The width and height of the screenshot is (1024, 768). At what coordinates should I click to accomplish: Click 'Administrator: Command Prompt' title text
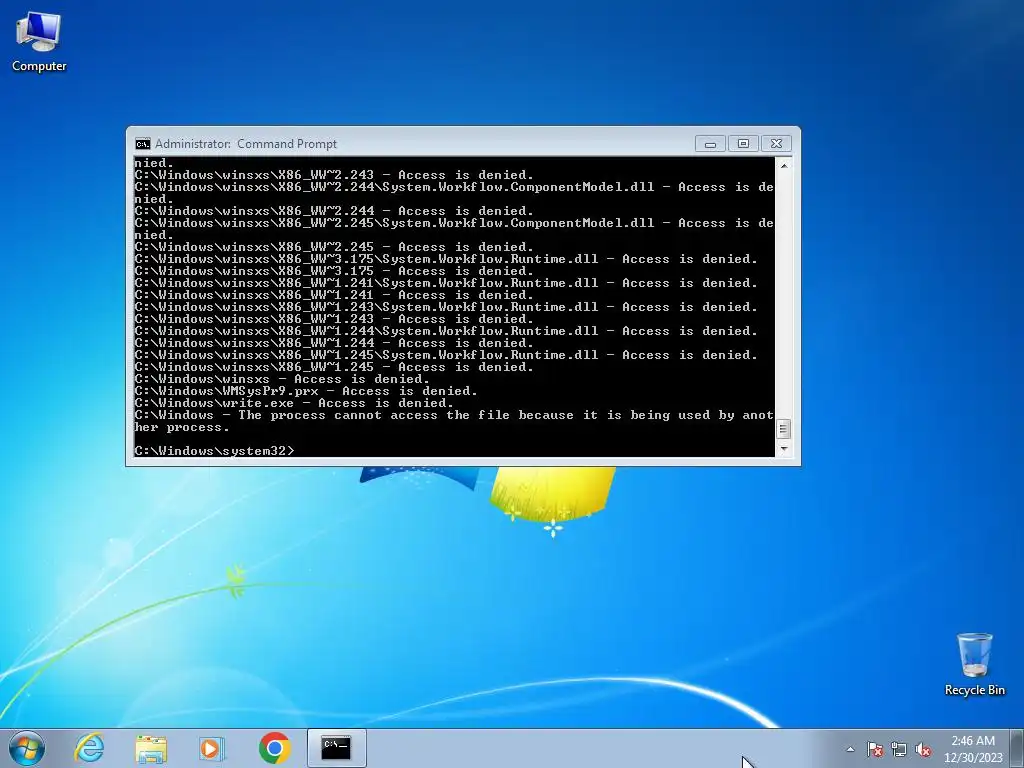tap(246, 144)
